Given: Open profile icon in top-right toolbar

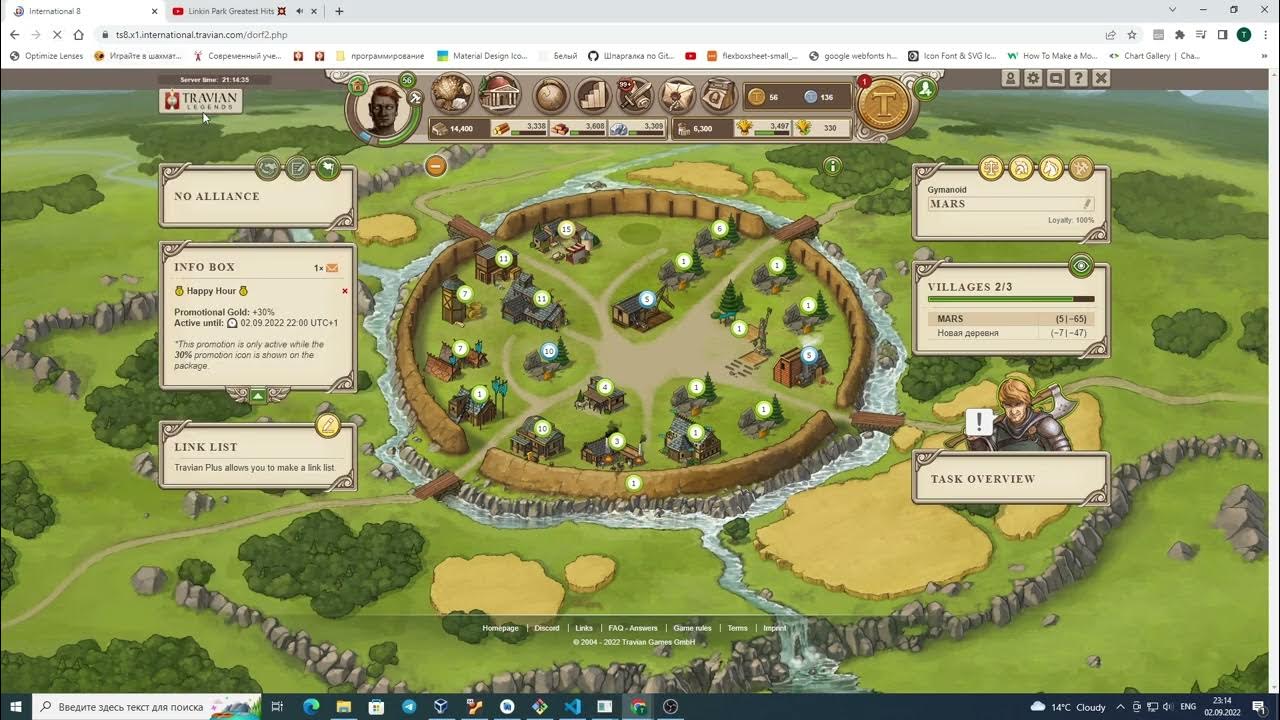Looking at the screenshot, I should pyautogui.click(x=1011, y=78).
